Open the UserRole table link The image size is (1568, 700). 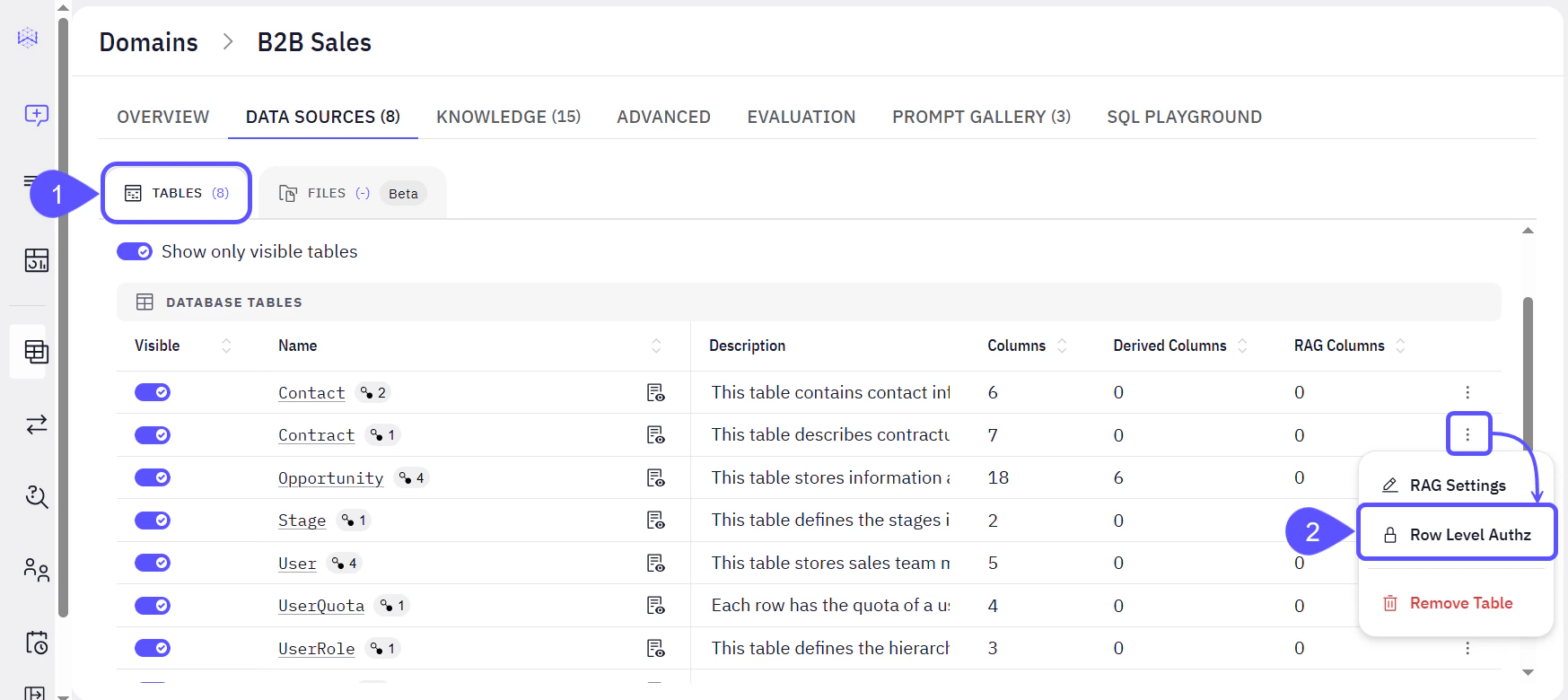[x=316, y=648]
